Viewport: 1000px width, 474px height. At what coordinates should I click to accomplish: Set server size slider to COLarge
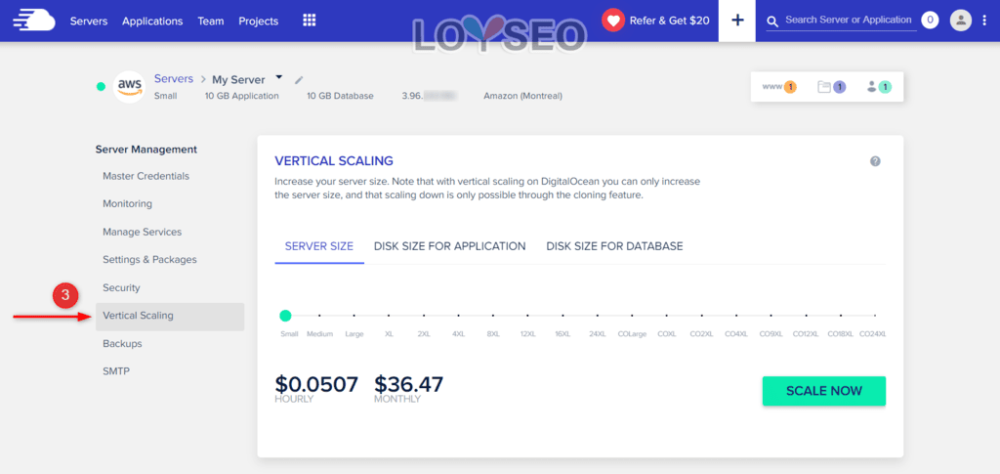click(x=632, y=316)
